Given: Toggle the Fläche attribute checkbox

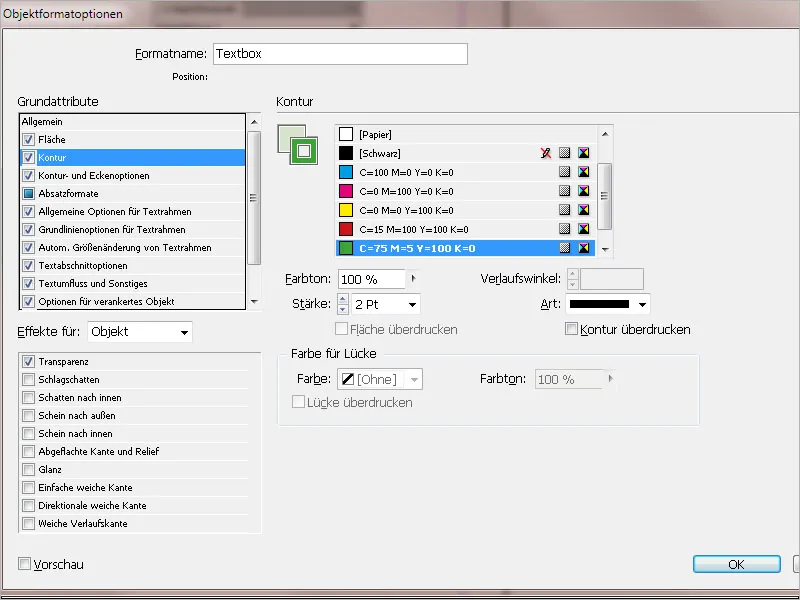Looking at the screenshot, I should 29,139.
